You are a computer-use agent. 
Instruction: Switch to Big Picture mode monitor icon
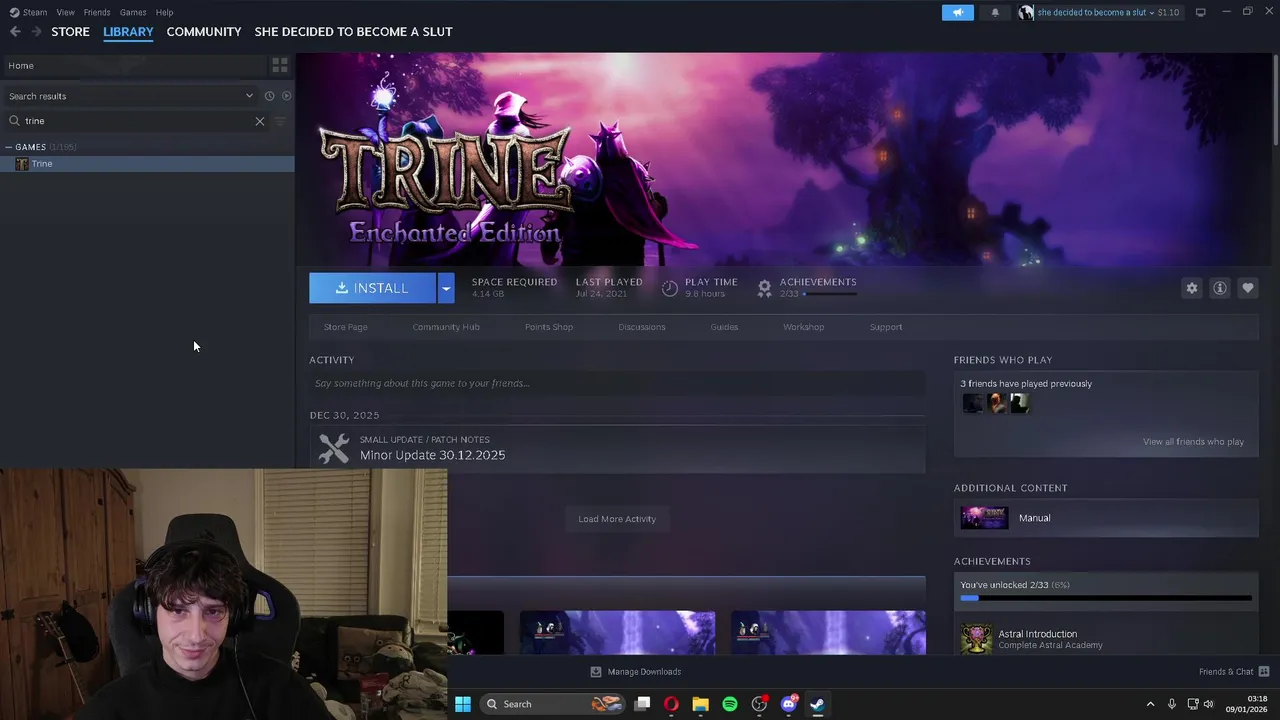[1200, 12]
